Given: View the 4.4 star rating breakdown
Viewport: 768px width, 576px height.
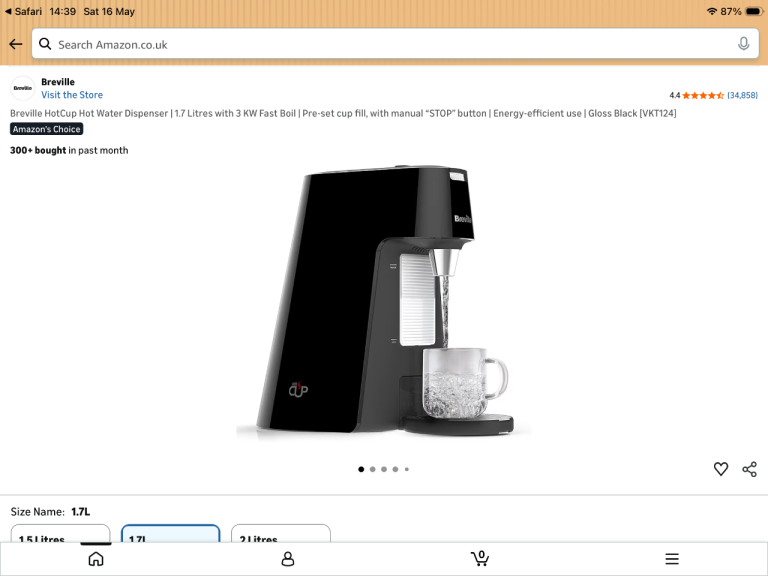Looking at the screenshot, I should (x=696, y=96).
